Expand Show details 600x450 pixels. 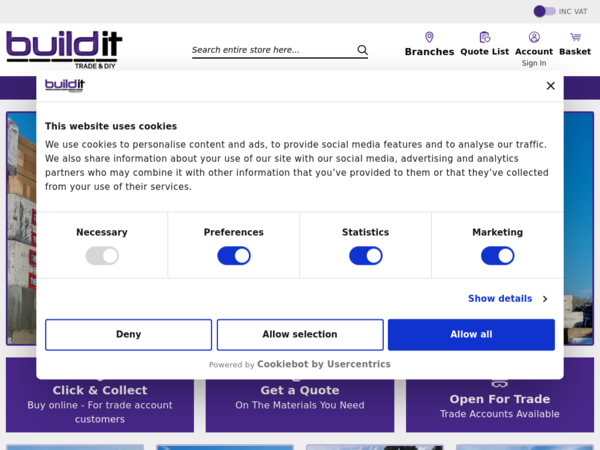tap(508, 298)
